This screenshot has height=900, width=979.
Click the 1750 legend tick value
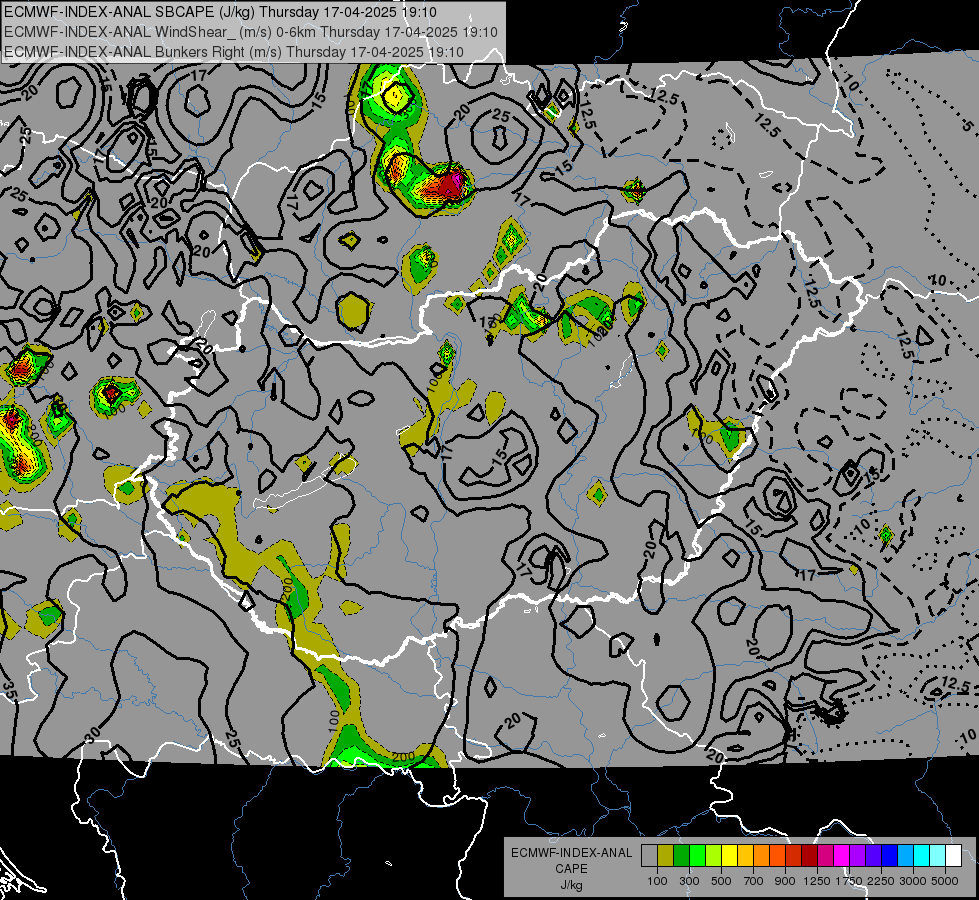(849, 881)
